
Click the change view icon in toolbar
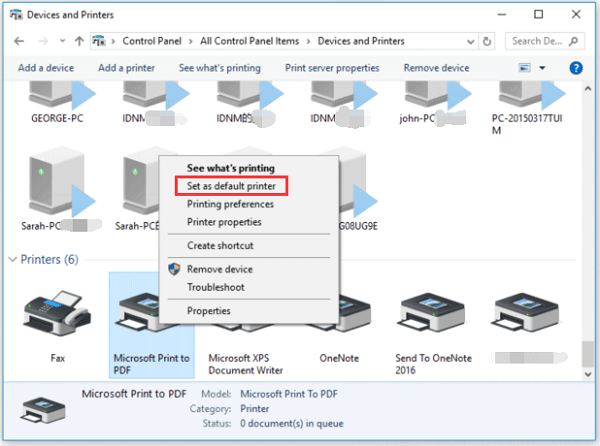coord(524,68)
